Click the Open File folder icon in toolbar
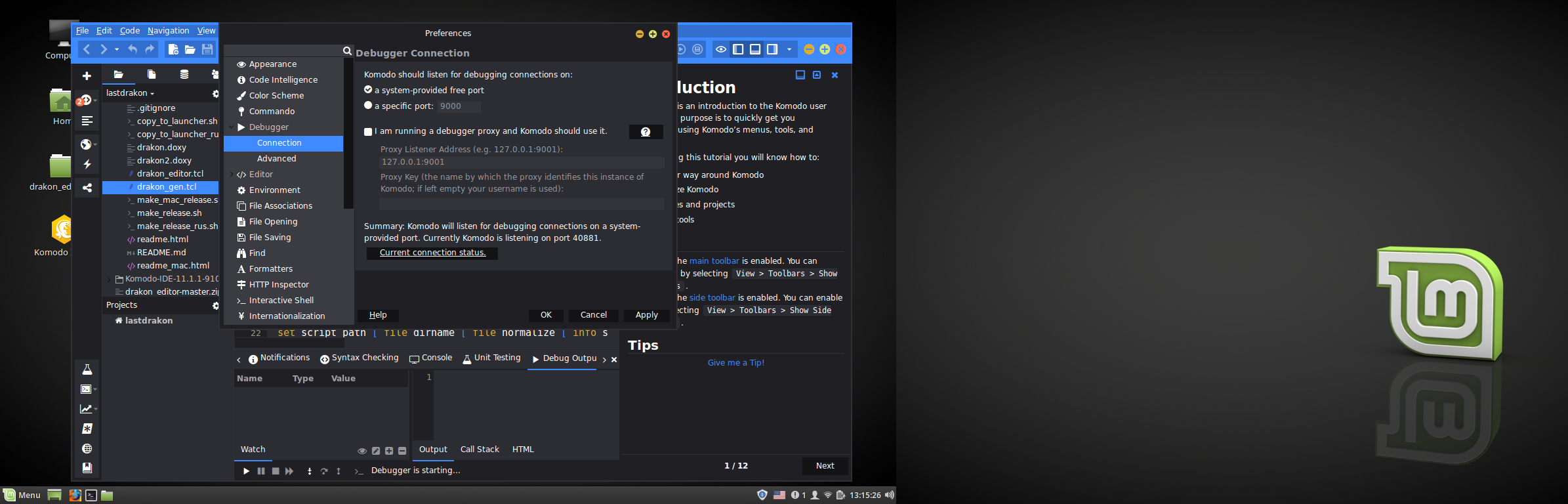The image size is (1568, 504). point(190,49)
